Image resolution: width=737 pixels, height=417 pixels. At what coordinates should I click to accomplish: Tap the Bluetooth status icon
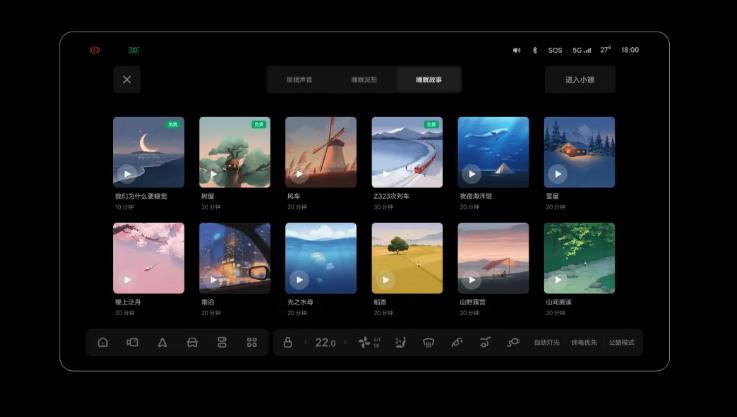coord(534,50)
